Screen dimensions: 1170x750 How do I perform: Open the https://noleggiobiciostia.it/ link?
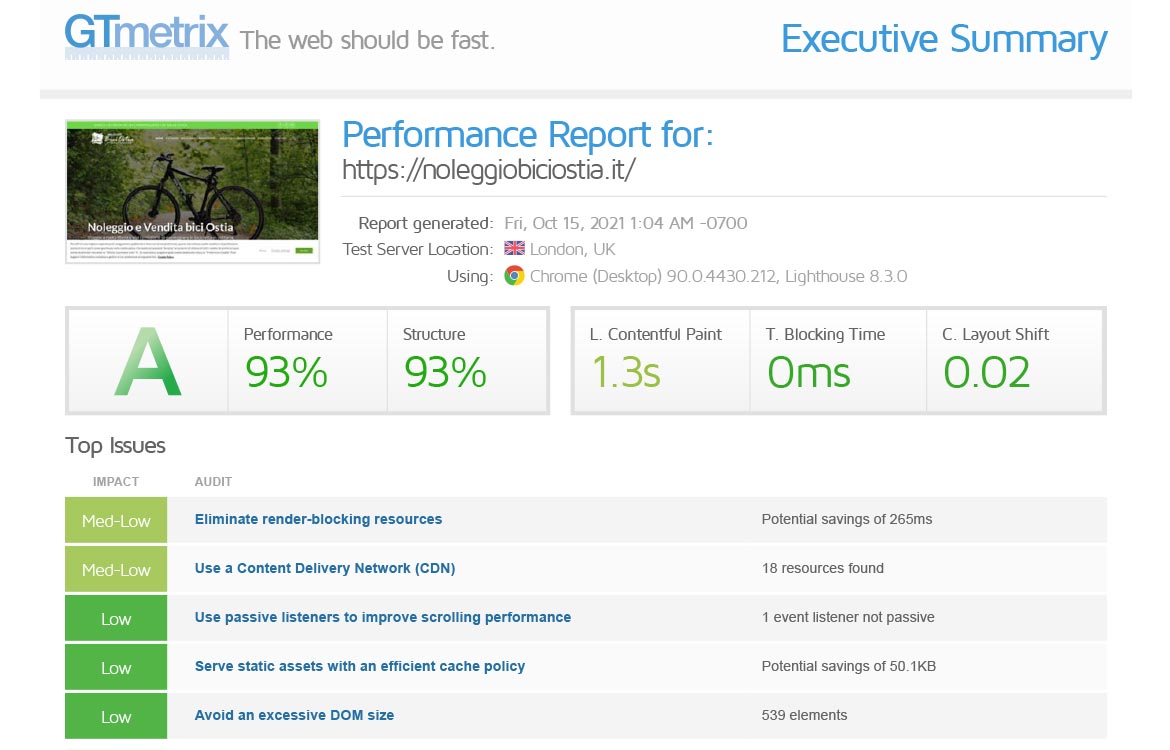pyautogui.click(x=492, y=170)
